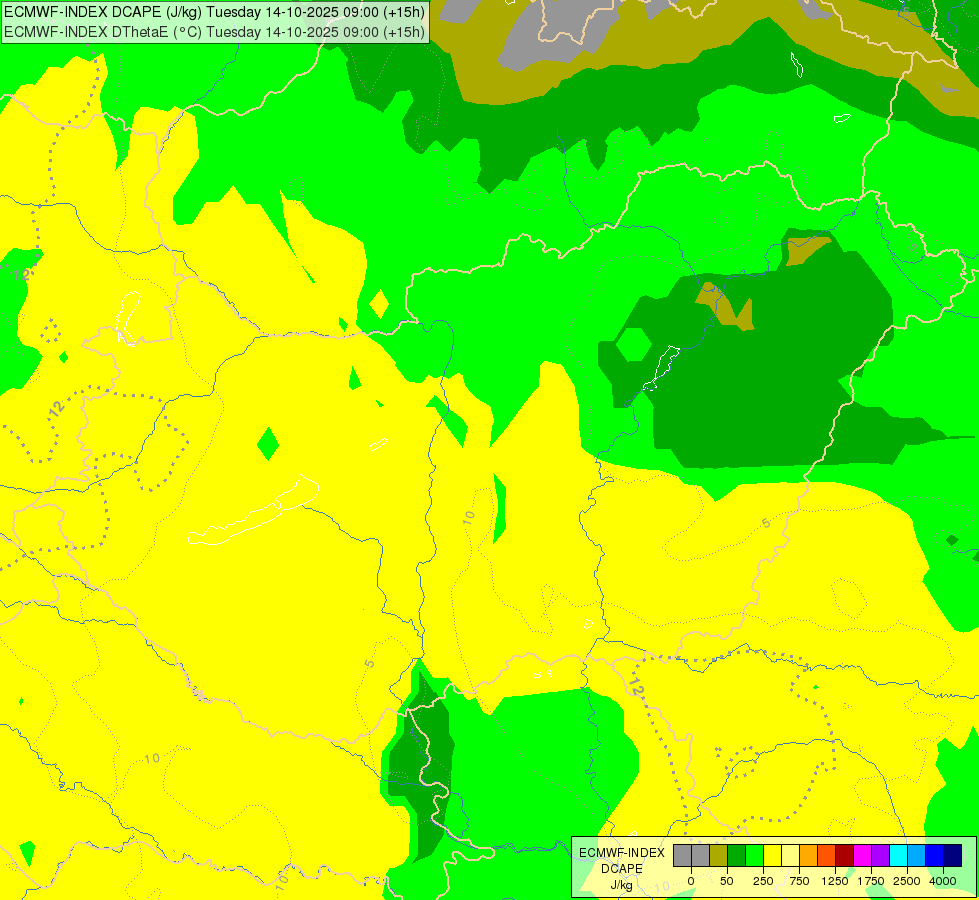This screenshot has height=900, width=979.
Task: Select the orange legend swatch after 750
Action: (x=809, y=855)
